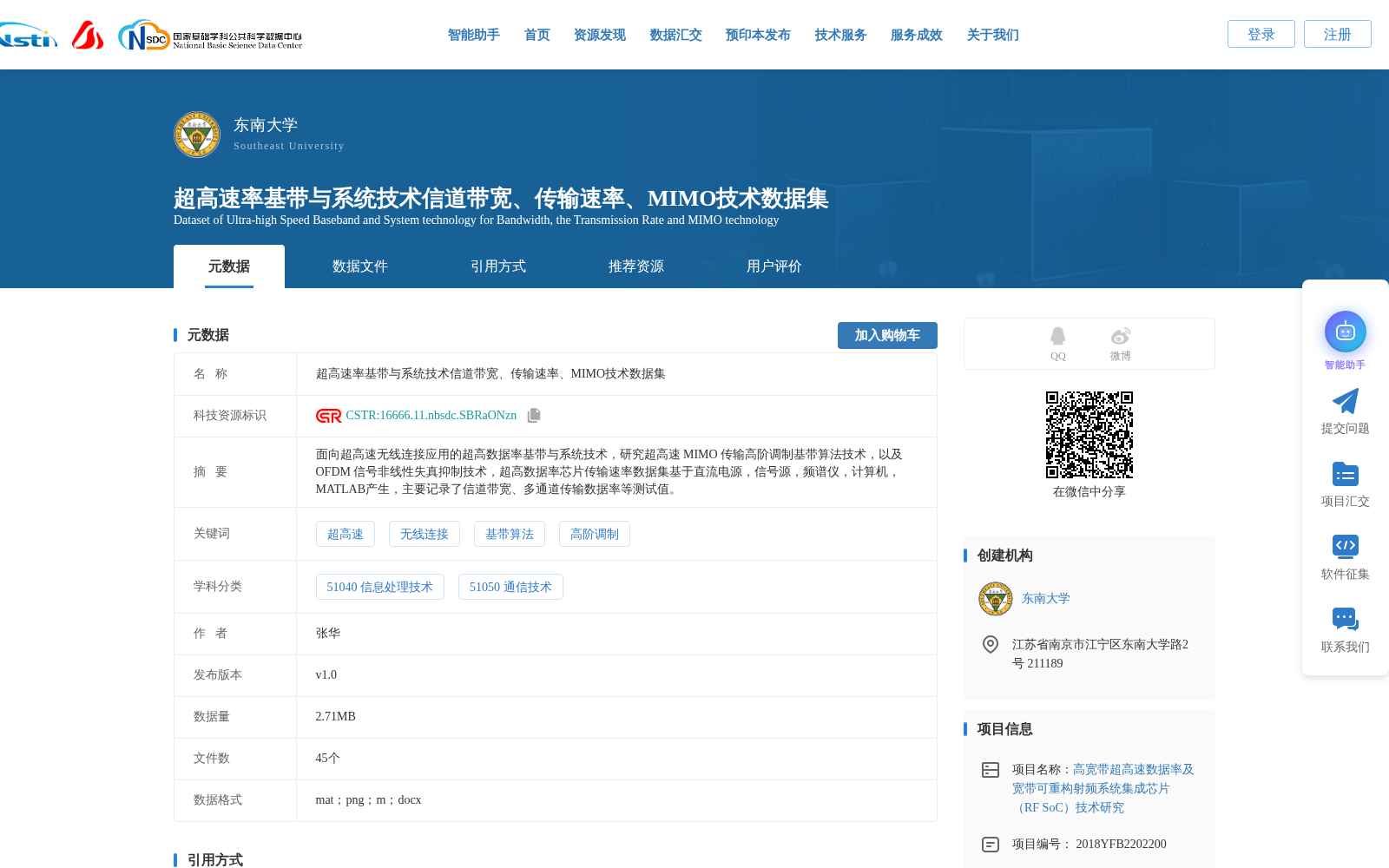This screenshot has height=868, width=1389.
Task: Click the 超高速 keyword tag
Action: click(x=346, y=534)
